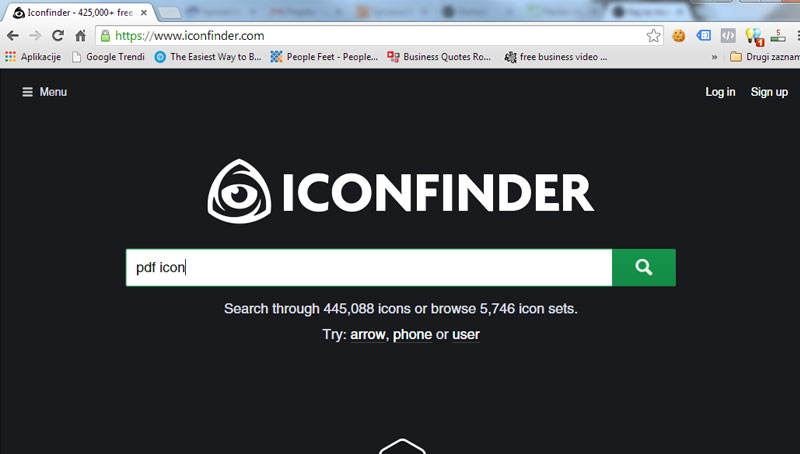Screen dimensions: 800x454
Task: Open the lightbulb extension icon
Action: 754,36
